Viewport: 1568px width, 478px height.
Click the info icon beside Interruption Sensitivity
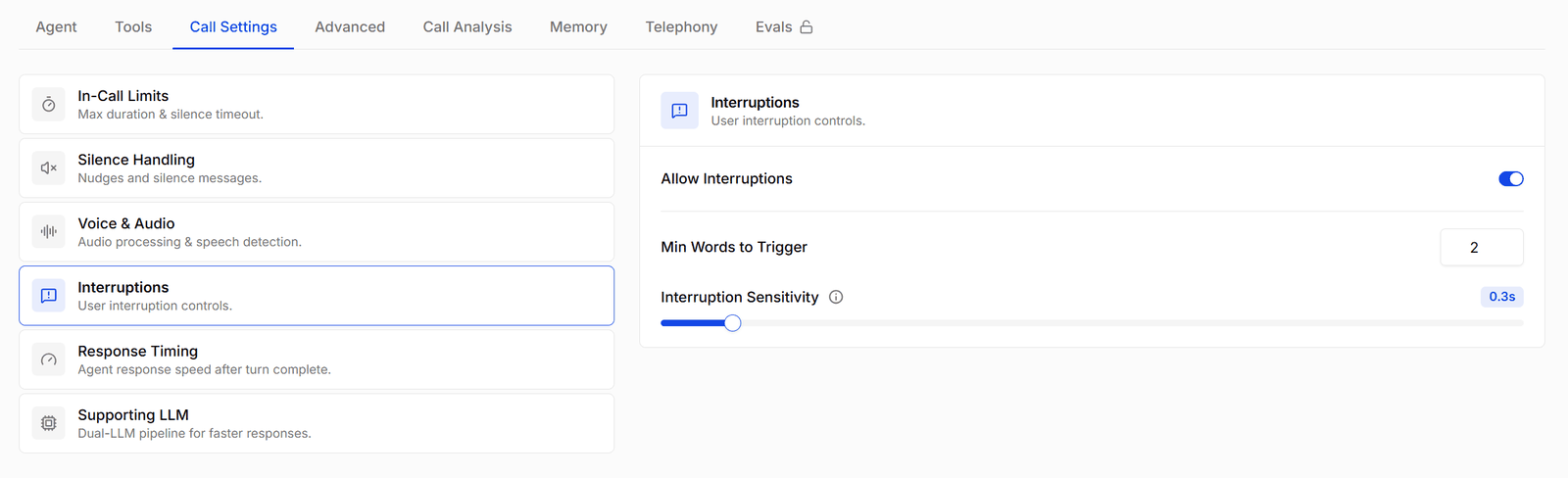click(x=836, y=297)
